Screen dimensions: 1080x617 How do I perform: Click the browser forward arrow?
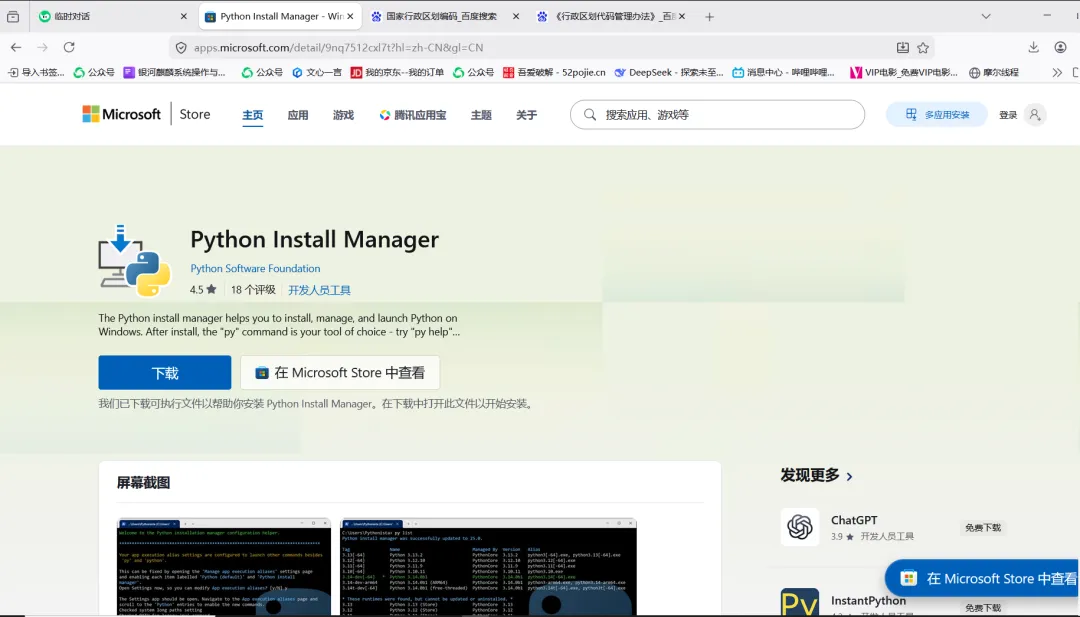(43, 48)
